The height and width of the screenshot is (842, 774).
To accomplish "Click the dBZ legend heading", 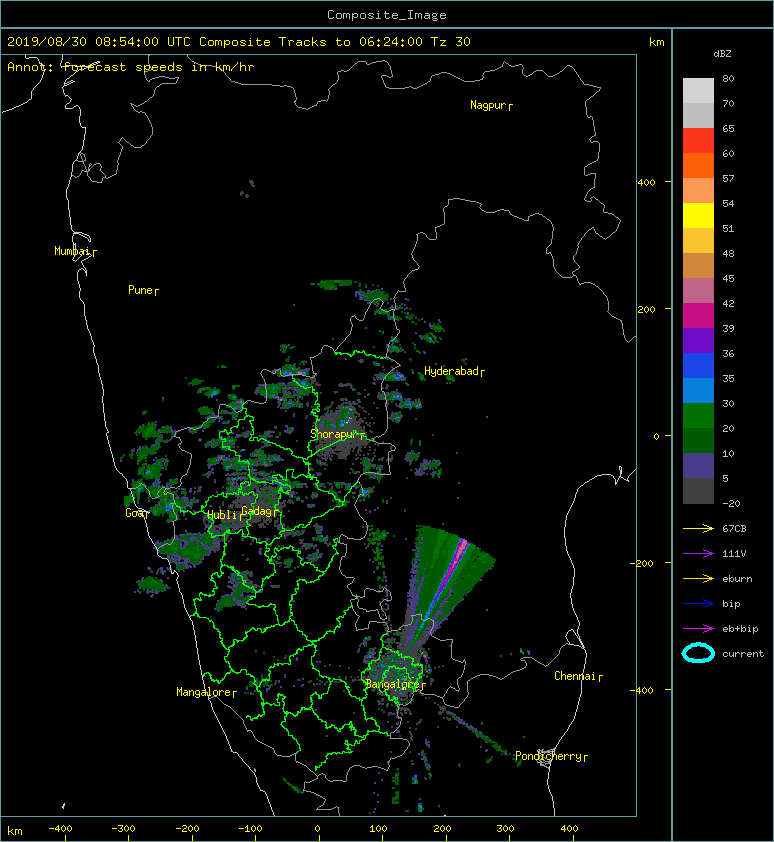I will pyautogui.click(x=722, y=54).
